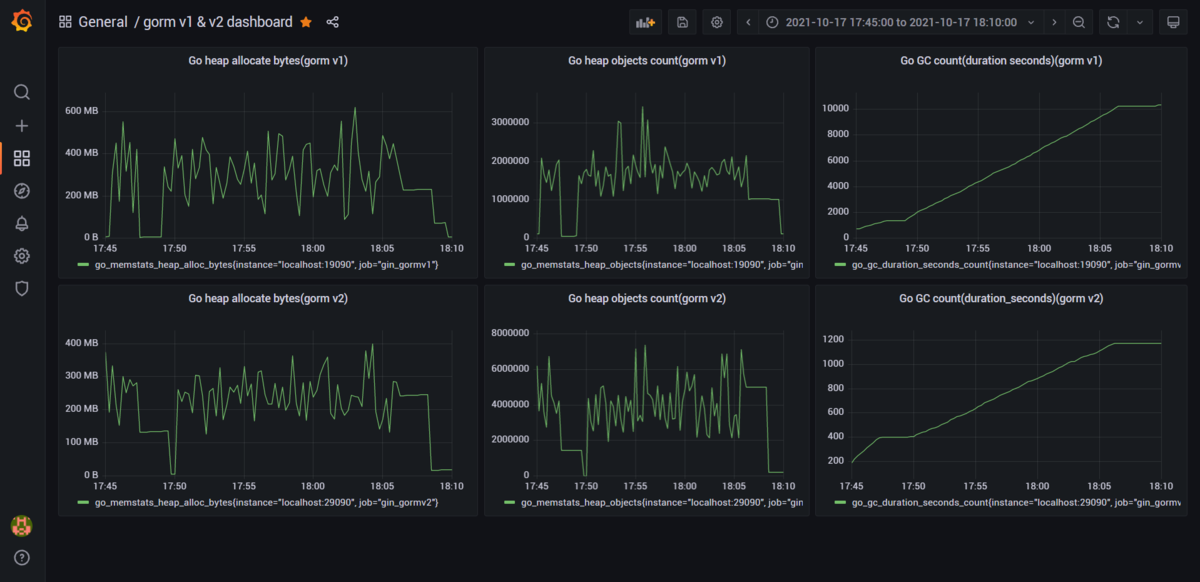Open Go GC count(duration seconds)(gorm v1) panel menu
Viewport: 1200px width, 582px height.
(1001, 61)
